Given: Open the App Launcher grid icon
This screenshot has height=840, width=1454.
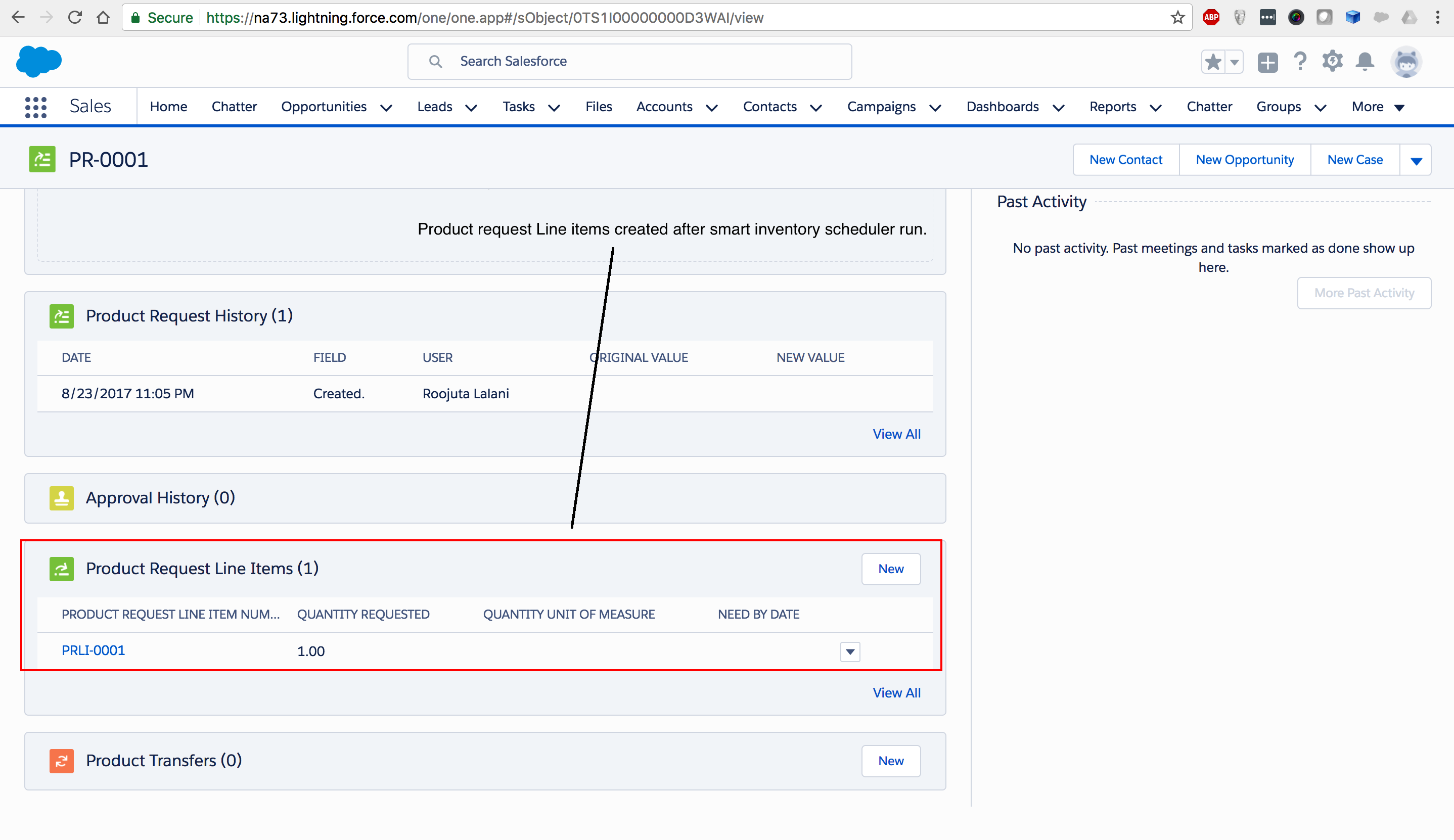Looking at the screenshot, I should 36,107.
